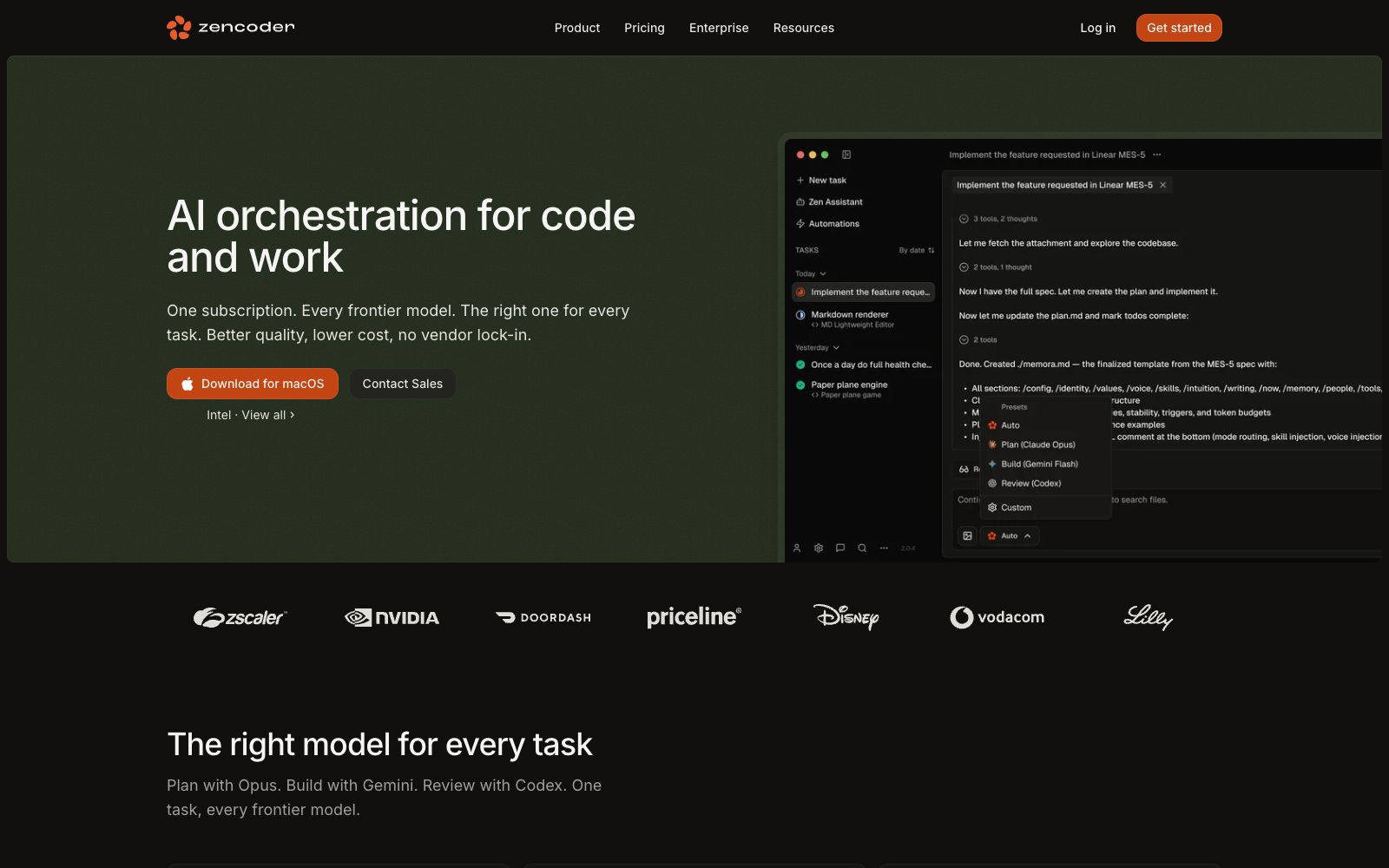Open the Enterprise menu item

[719, 28]
